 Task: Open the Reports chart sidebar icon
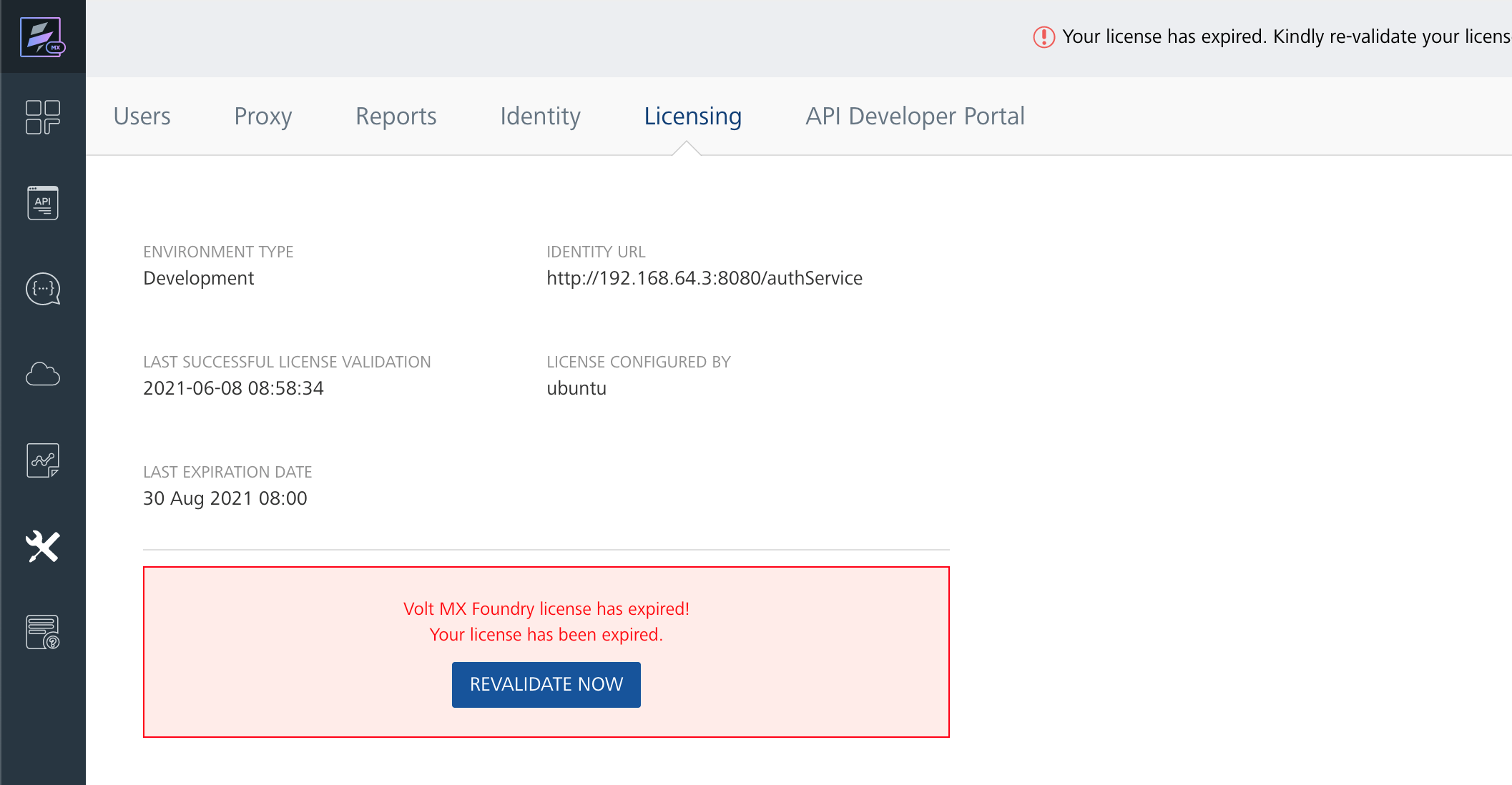click(43, 460)
